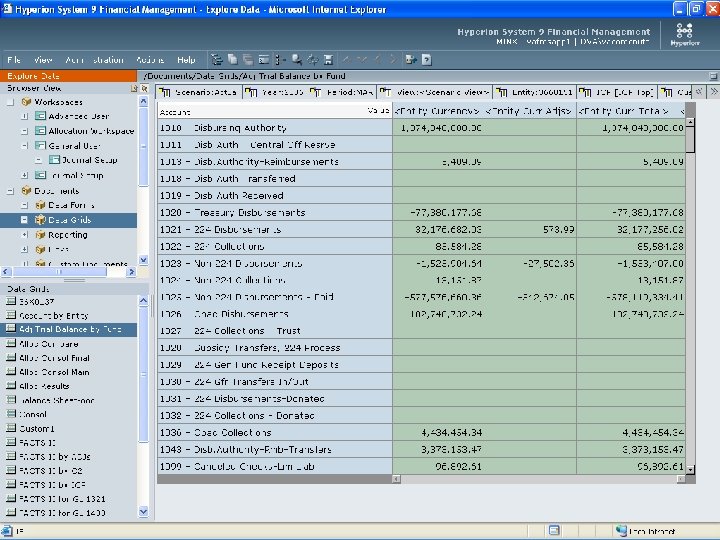Open the Account by Entity data grid
Image resolution: width=720 pixels, height=540 pixels.
(x=53, y=315)
